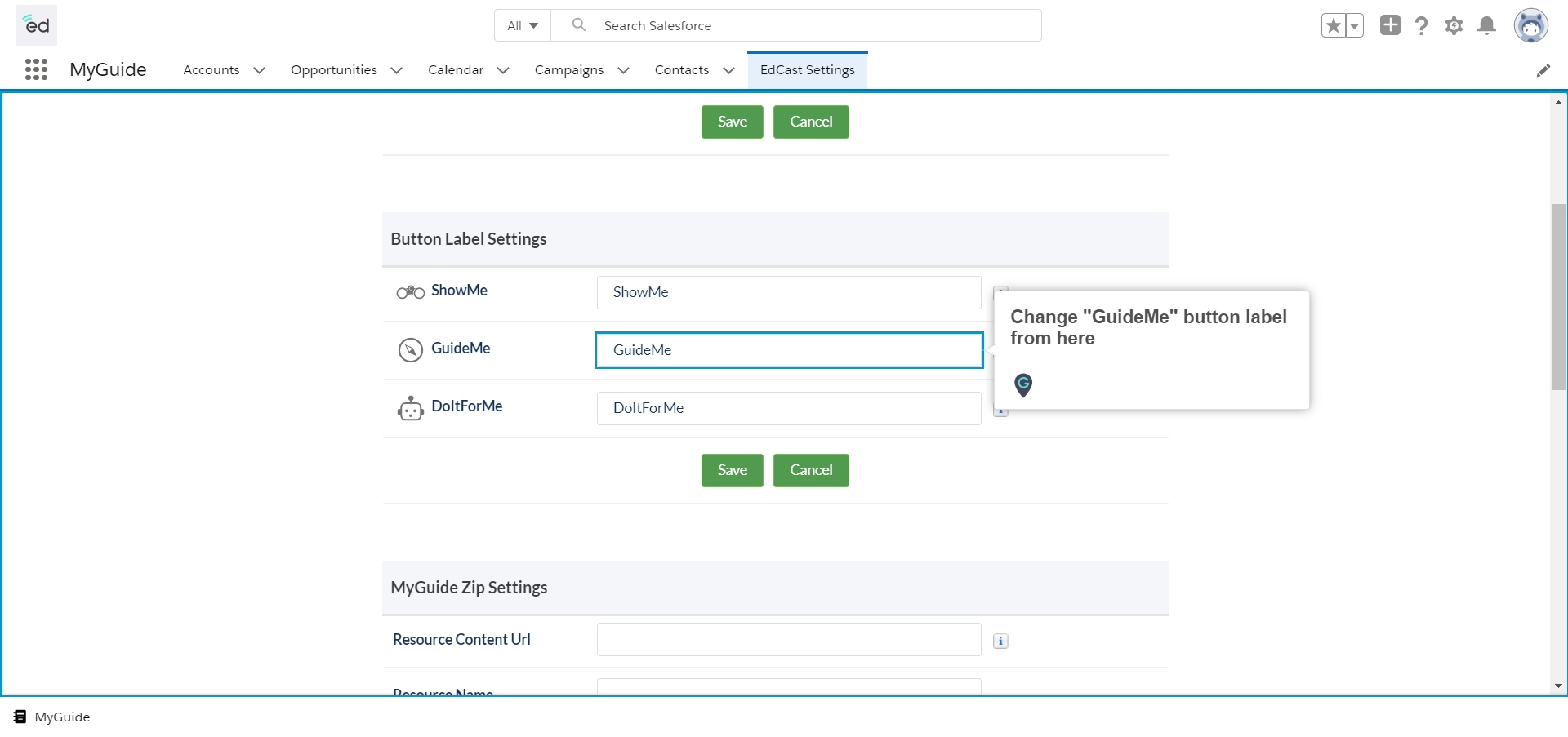Click info icon beside Resource Content Url
This screenshot has height=737, width=1568.
point(1000,642)
